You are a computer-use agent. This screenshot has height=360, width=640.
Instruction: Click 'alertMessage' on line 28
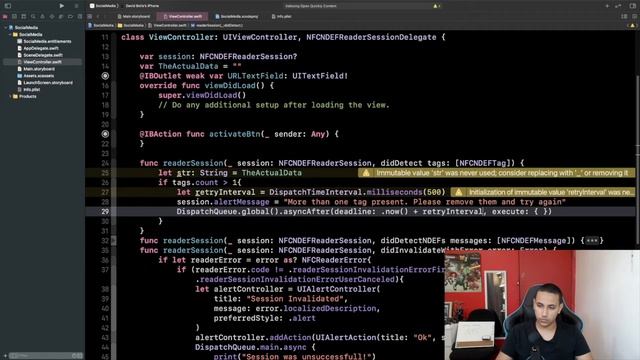click(x=242, y=202)
